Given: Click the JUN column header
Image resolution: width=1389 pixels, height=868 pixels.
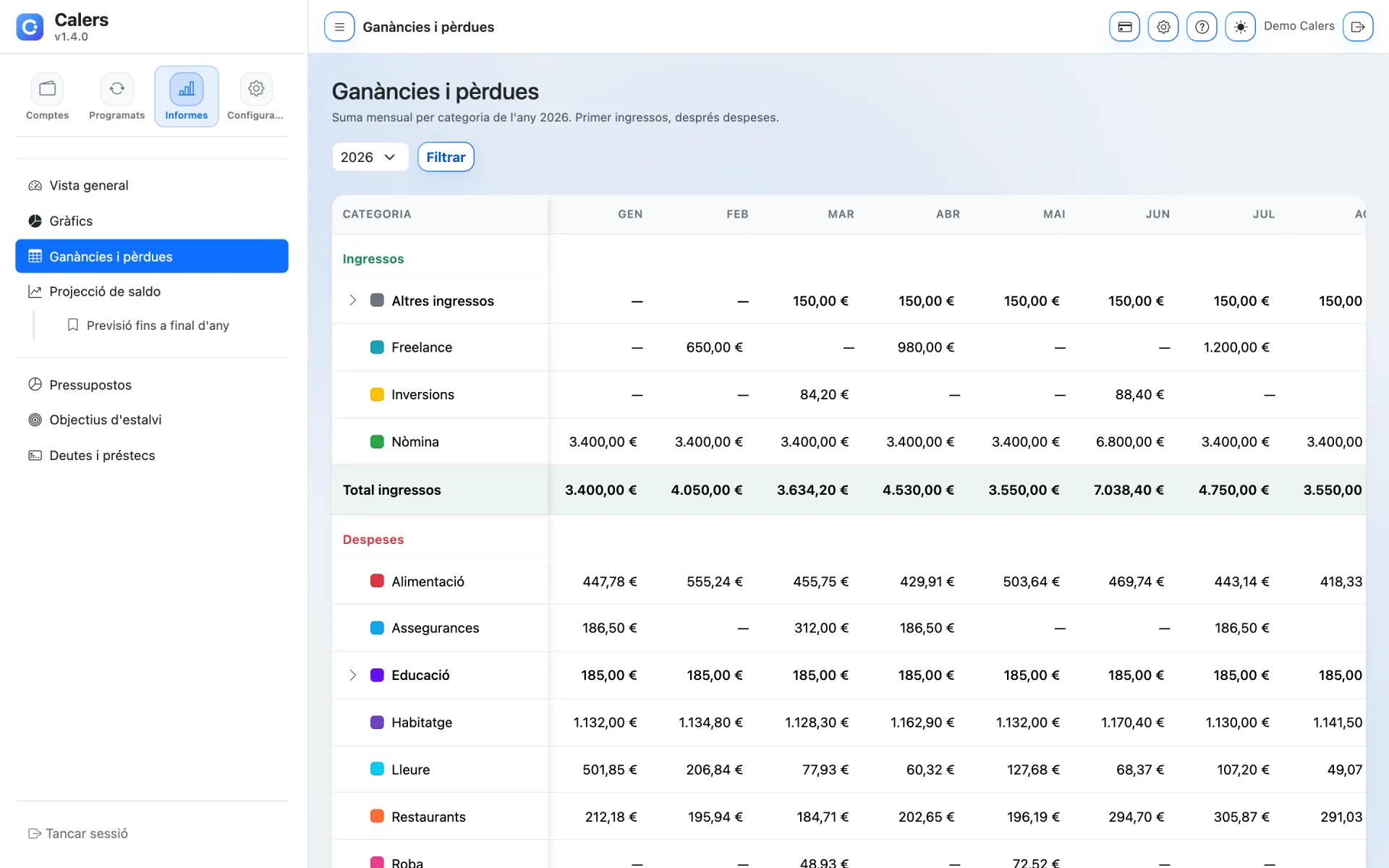Looking at the screenshot, I should [x=1157, y=214].
